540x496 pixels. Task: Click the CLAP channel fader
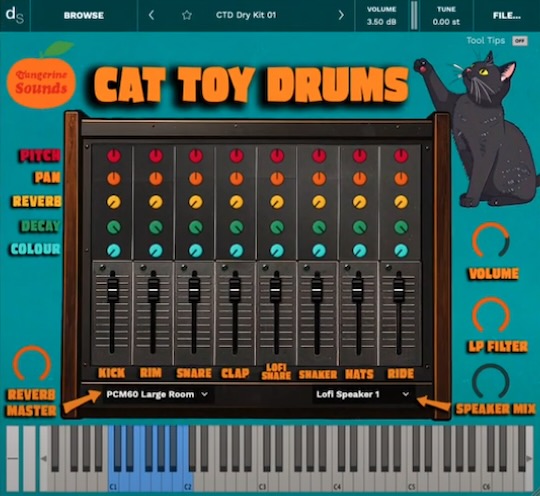click(235, 289)
